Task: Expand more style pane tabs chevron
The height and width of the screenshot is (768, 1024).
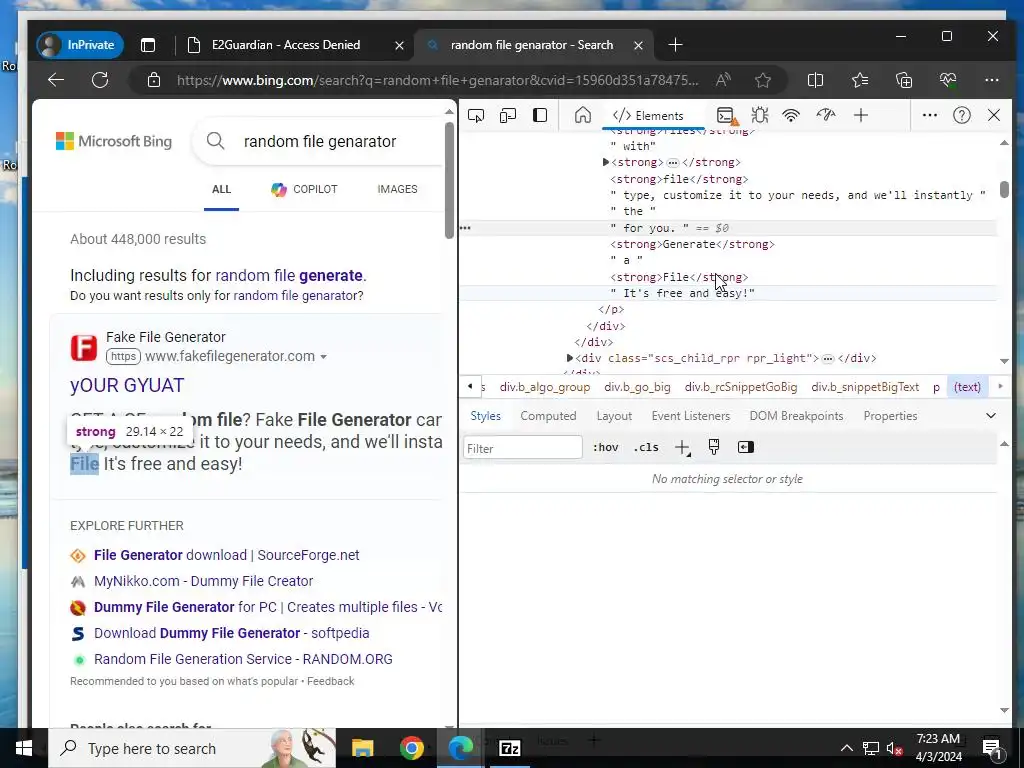Action: click(991, 416)
